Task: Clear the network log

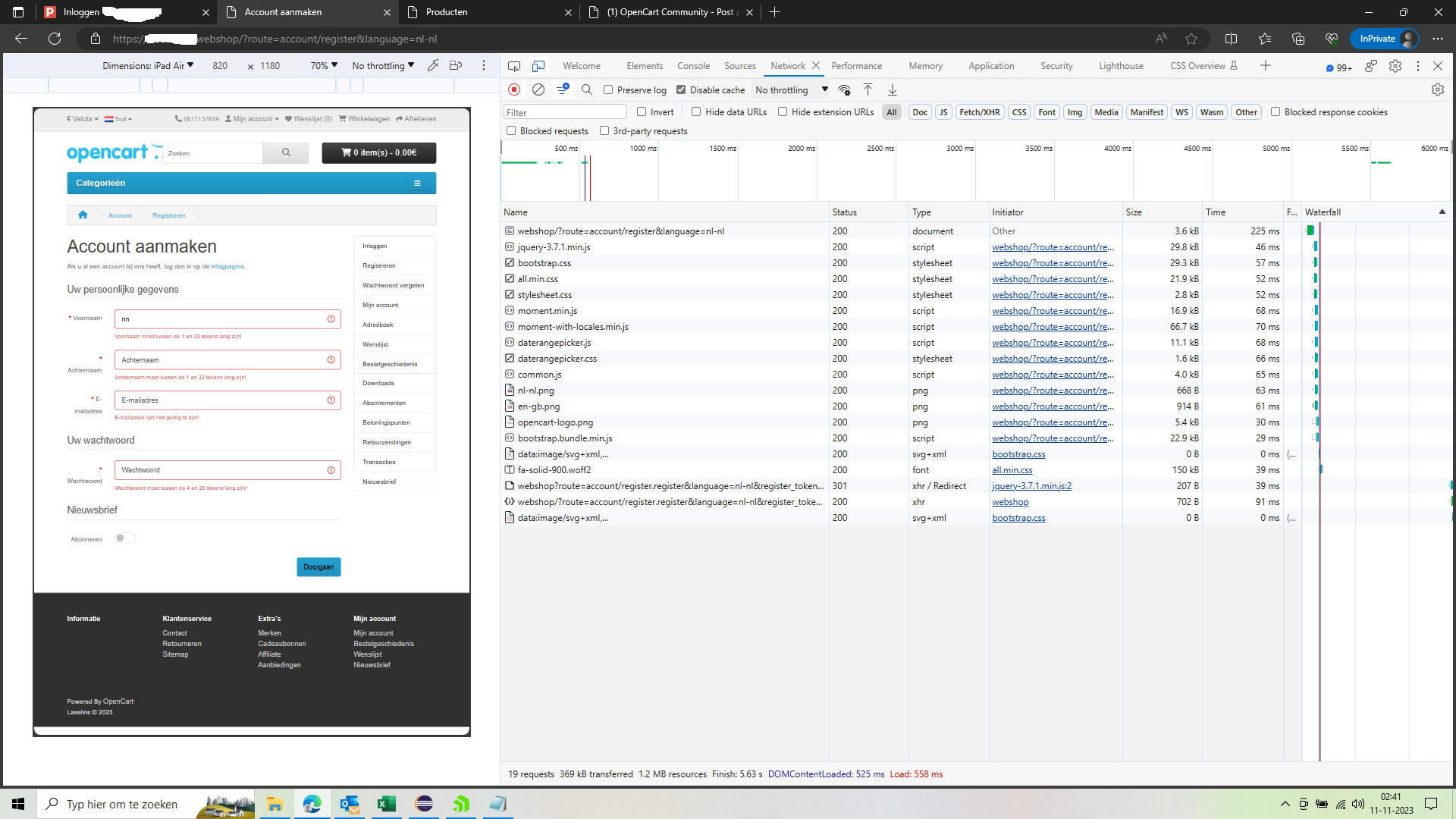Action: click(538, 89)
